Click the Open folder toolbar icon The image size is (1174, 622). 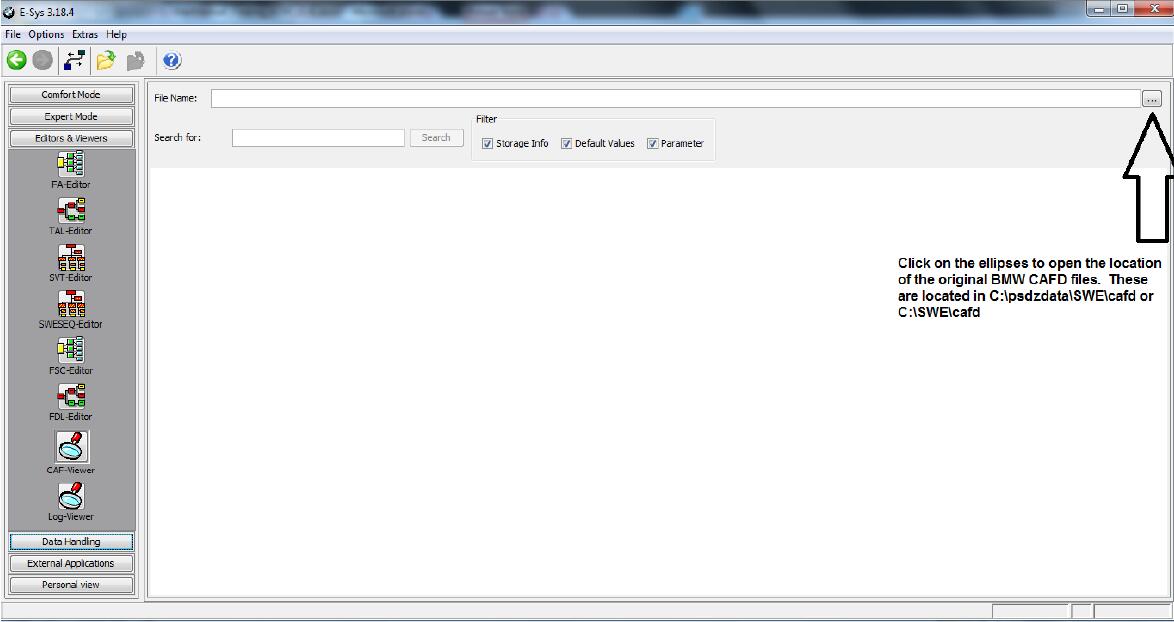105,61
